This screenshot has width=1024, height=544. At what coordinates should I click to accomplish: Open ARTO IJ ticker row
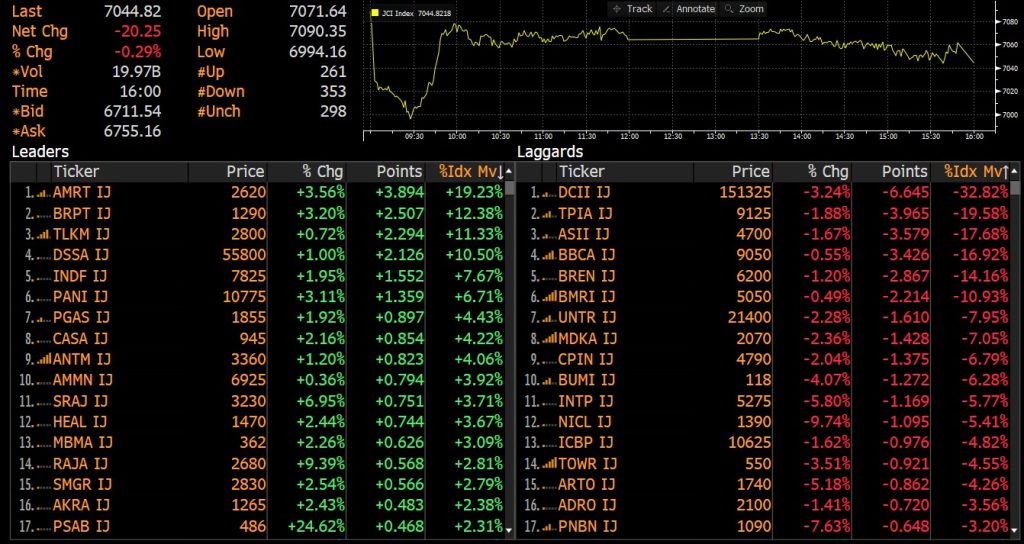point(587,485)
